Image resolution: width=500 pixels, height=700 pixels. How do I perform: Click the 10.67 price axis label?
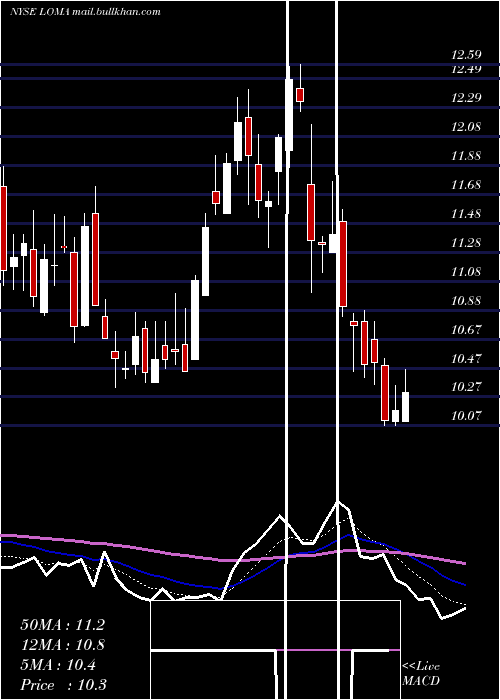click(466, 330)
